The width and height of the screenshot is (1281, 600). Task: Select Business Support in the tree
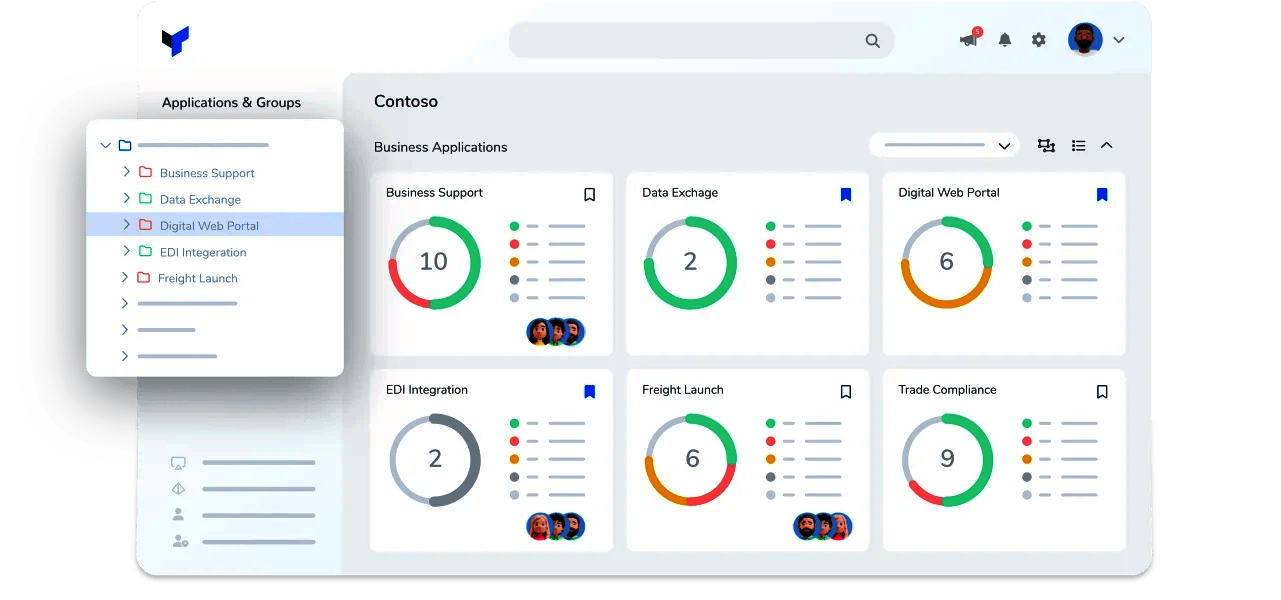pos(207,173)
